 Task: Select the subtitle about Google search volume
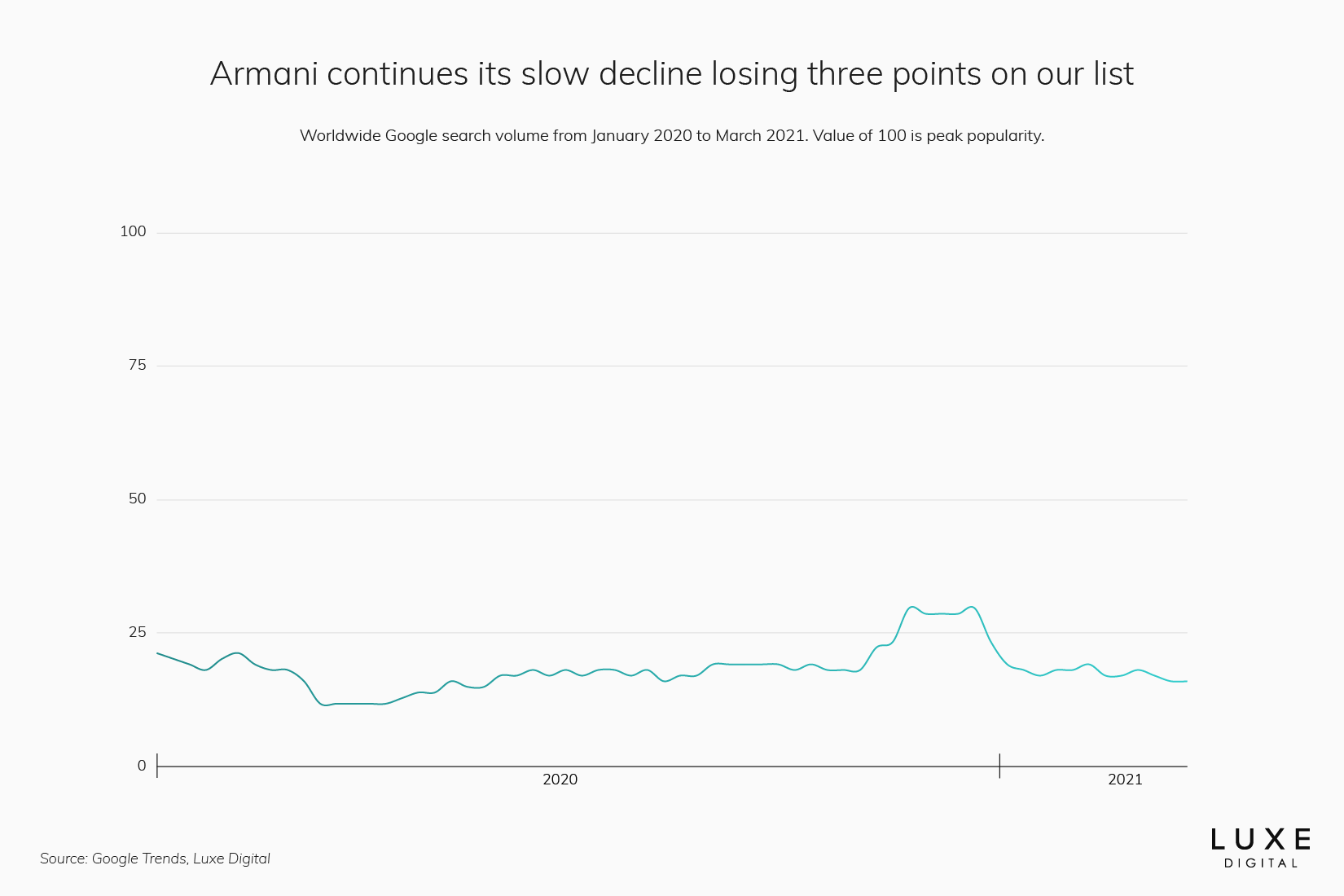(x=671, y=136)
